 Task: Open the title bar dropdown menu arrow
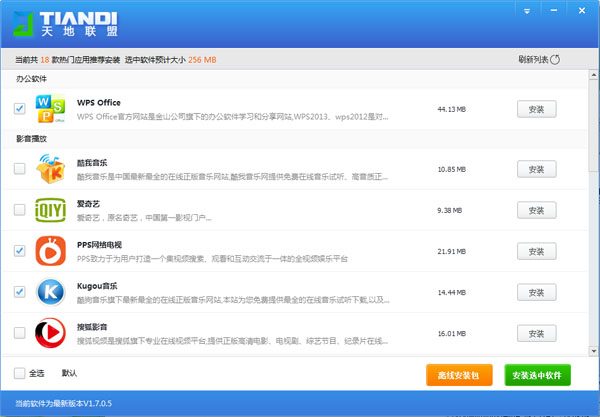(527, 11)
